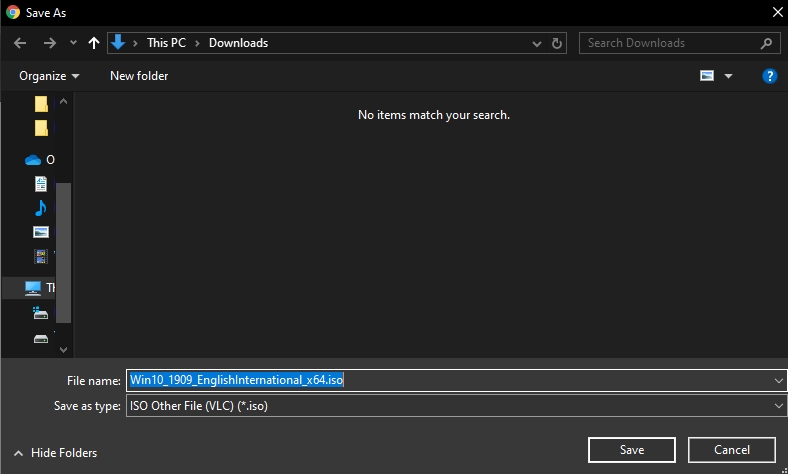Select Downloads in the address path
This screenshot has width=788, height=474.
[239, 43]
